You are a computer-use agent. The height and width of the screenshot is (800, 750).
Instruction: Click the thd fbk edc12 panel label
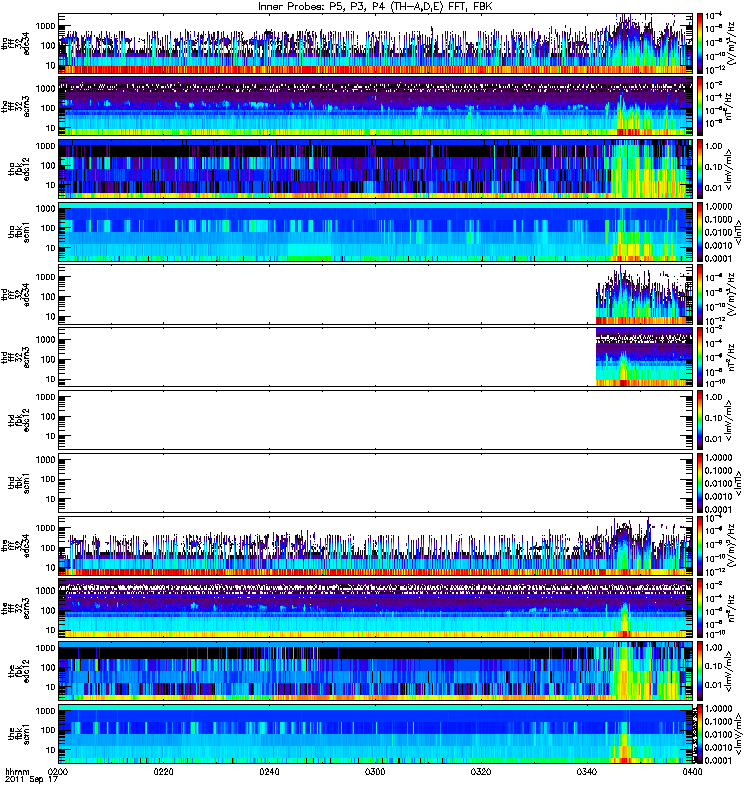[x=19, y=420]
